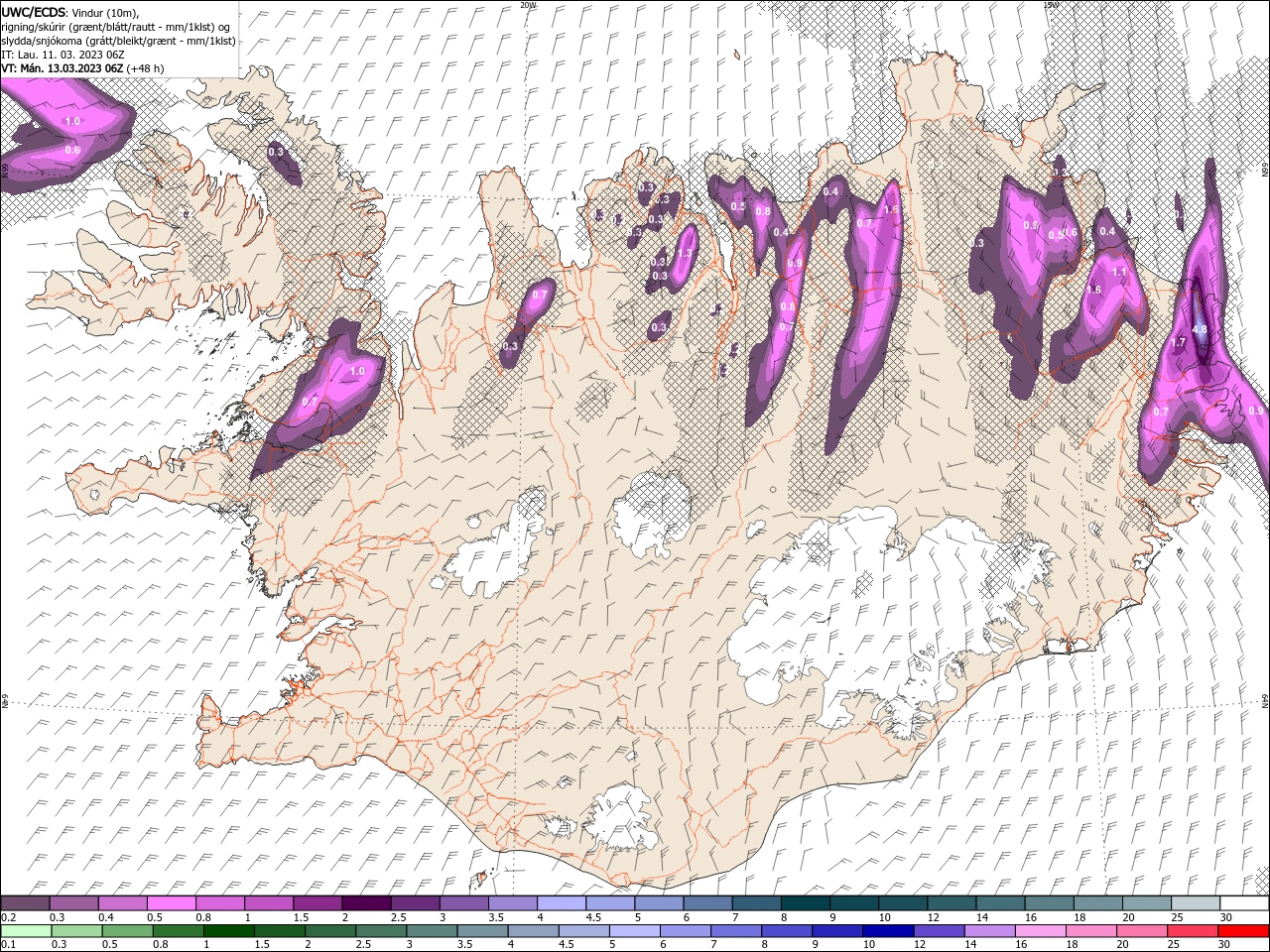This screenshot has height=952, width=1270.
Task: Select the lavender snow swatch labeled 4
Action: click(561, 903)
